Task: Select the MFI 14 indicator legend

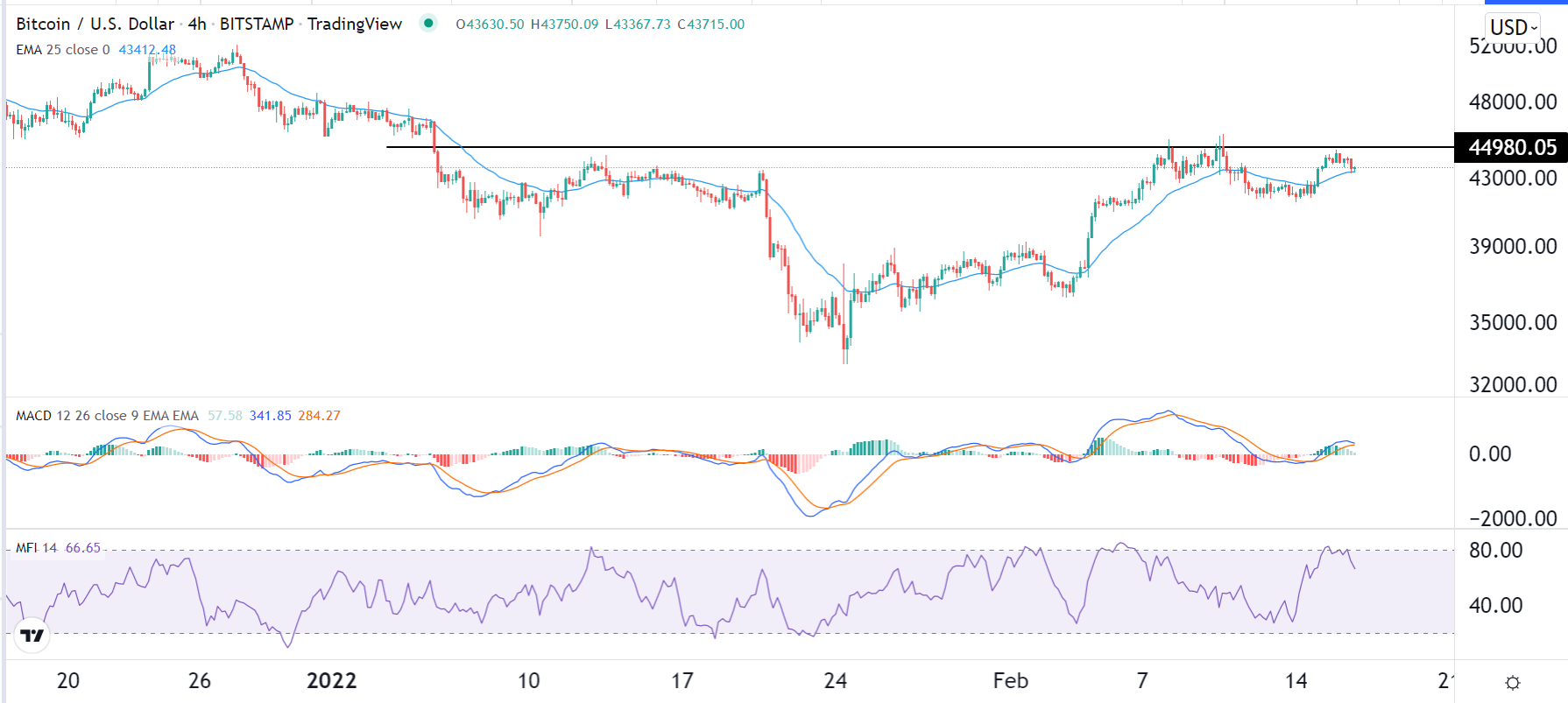Action: 37,548
